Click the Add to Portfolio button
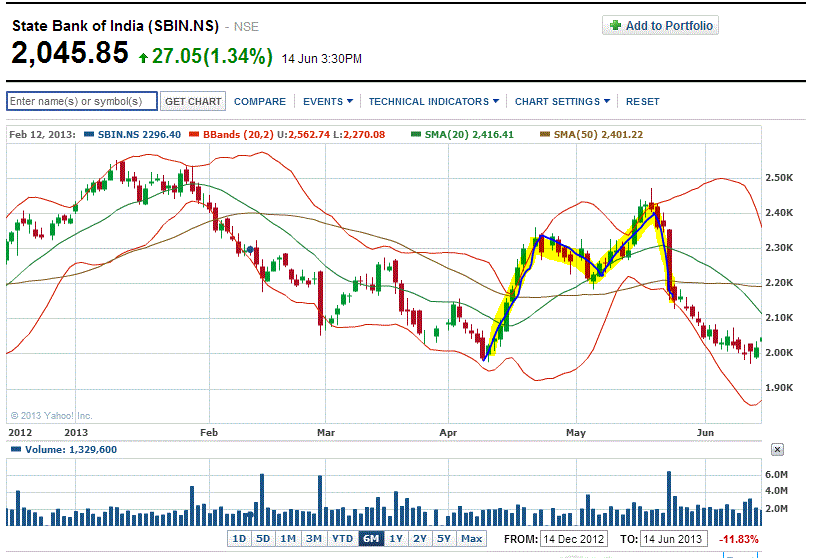815x558 pixels. pos(660,25)
